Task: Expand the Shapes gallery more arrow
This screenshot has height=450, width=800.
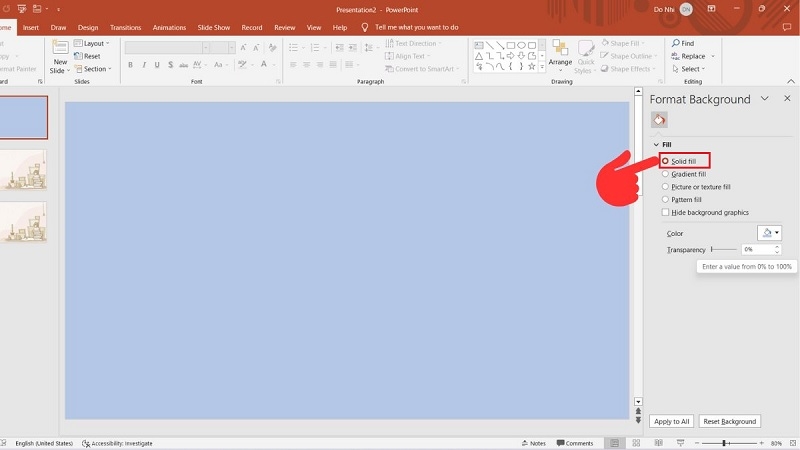Action: [542, 67]
